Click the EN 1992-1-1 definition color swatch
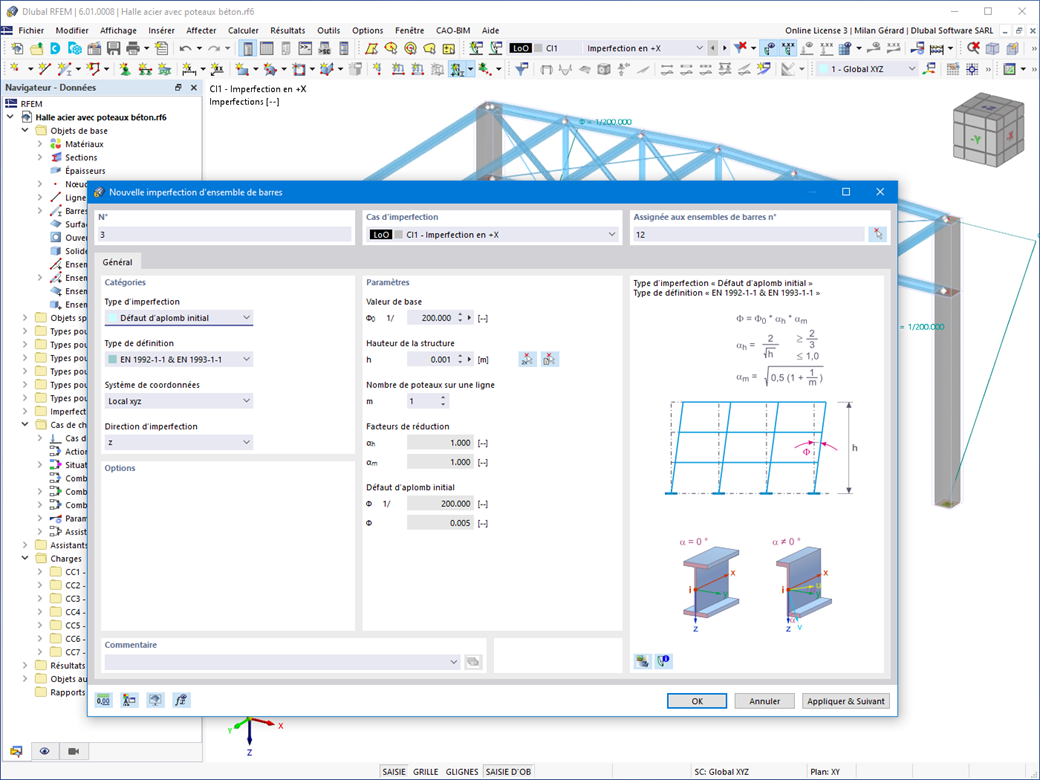 click(x=112, y=359)
